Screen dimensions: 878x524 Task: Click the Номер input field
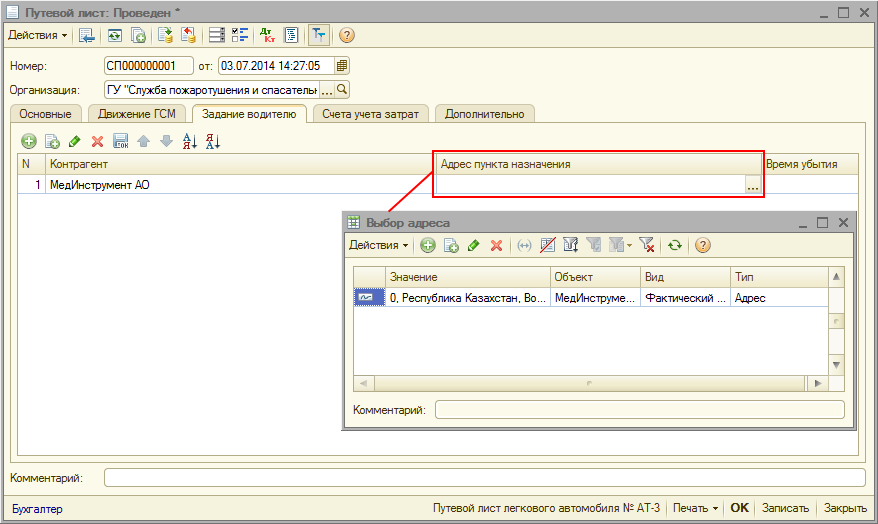[x=148, y=66]
